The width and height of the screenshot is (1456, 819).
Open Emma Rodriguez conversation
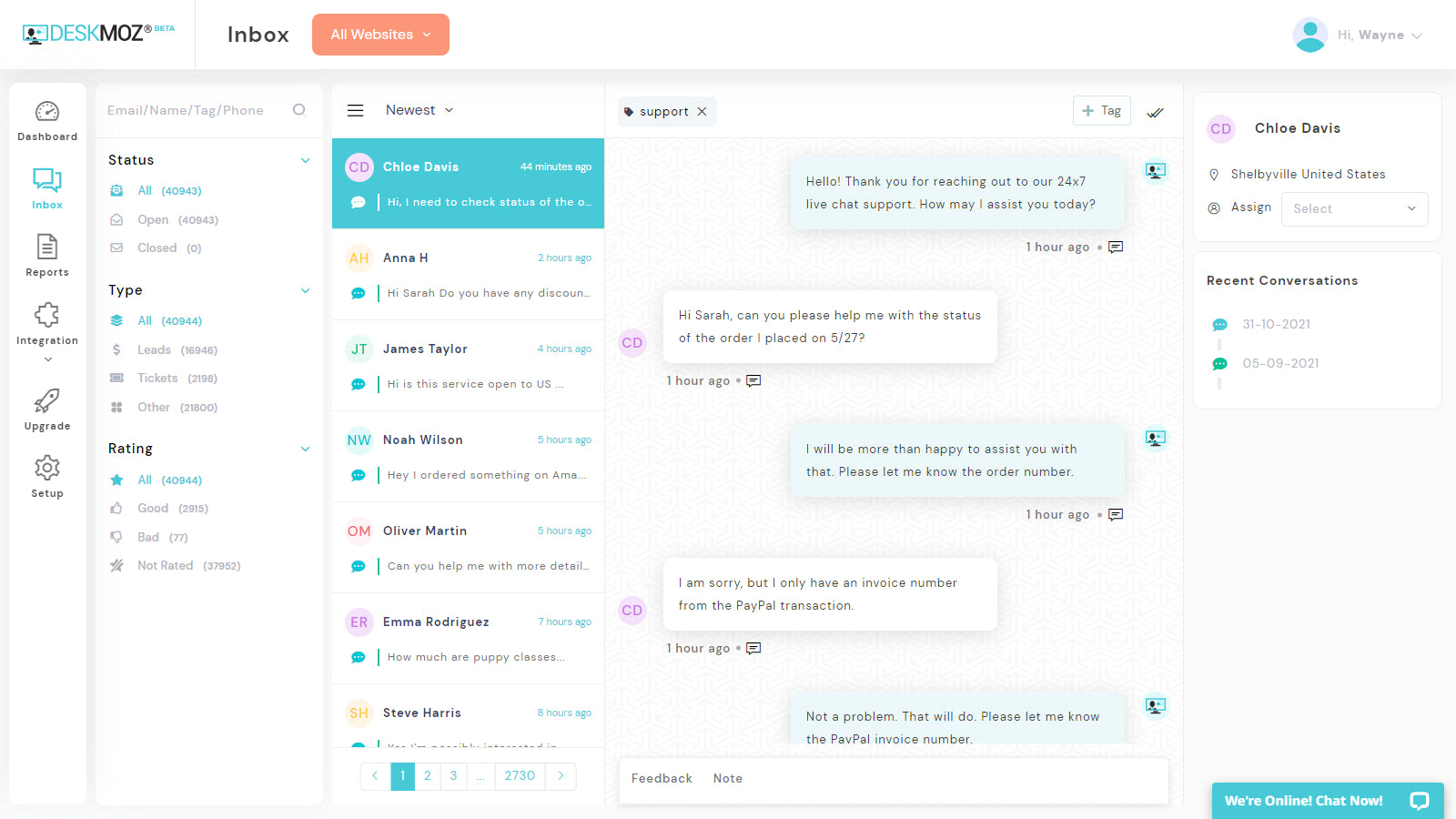pyautogui.click(x=468, y=639)
